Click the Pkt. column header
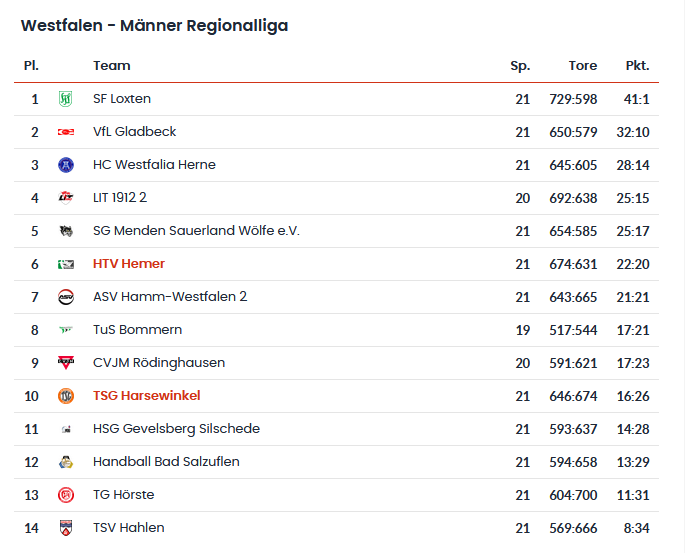The width and height of the screenshot is (685, 553). 637,66
